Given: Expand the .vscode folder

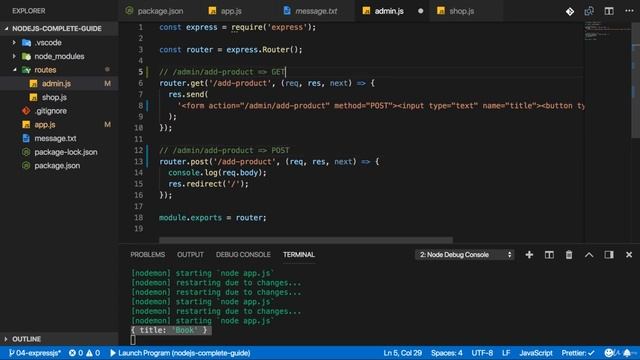Looking at the screenshot, I should pyautogui.click(x=14, y=42).
